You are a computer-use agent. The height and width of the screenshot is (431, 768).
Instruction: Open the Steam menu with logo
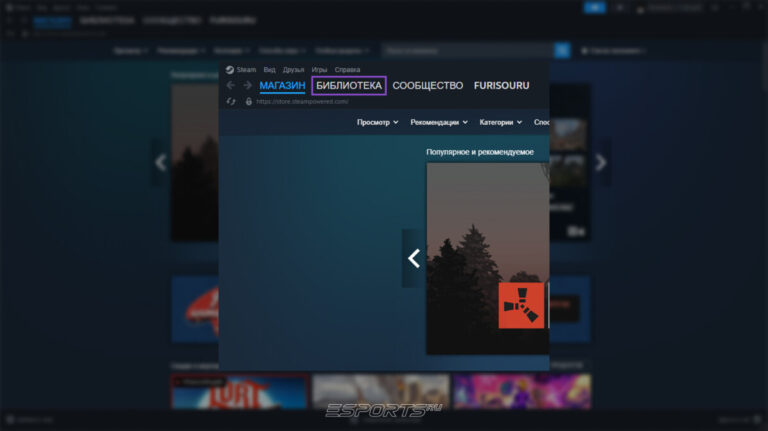click(x=240, y=70)
